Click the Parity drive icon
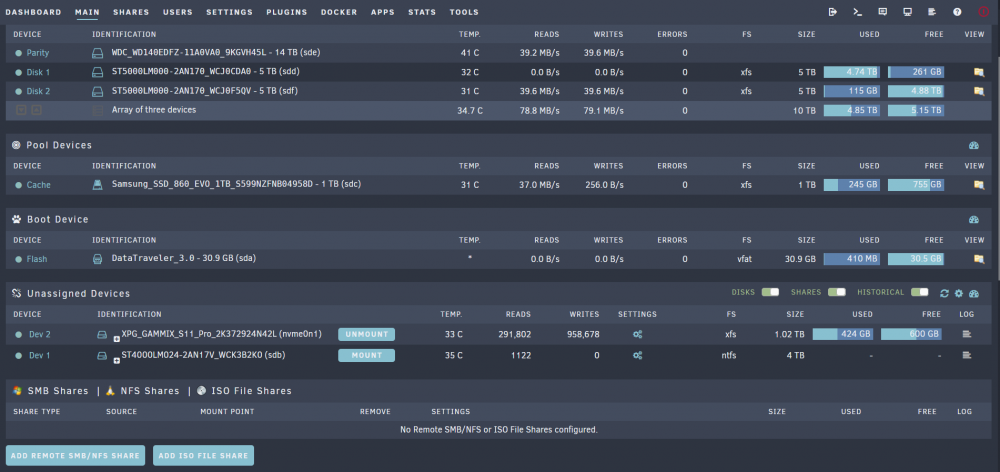Viewport: 1000px width, 472px height. pos(98,53)
